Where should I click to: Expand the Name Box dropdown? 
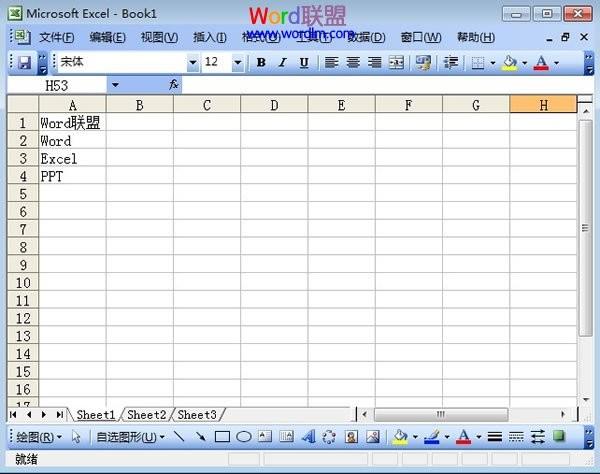(115, 85)
